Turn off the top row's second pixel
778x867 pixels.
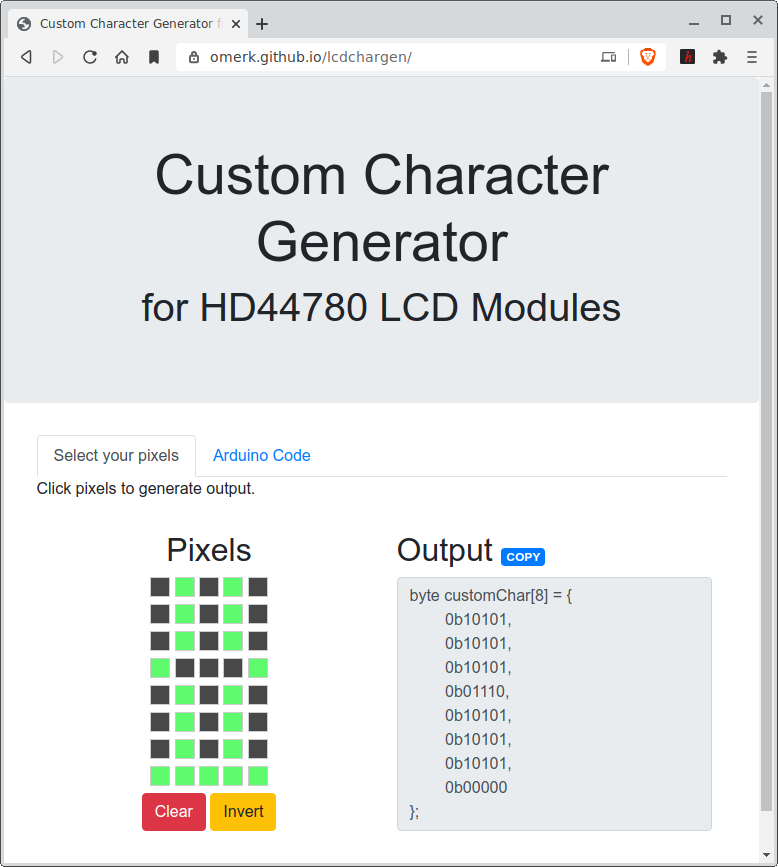click(185, 587)
